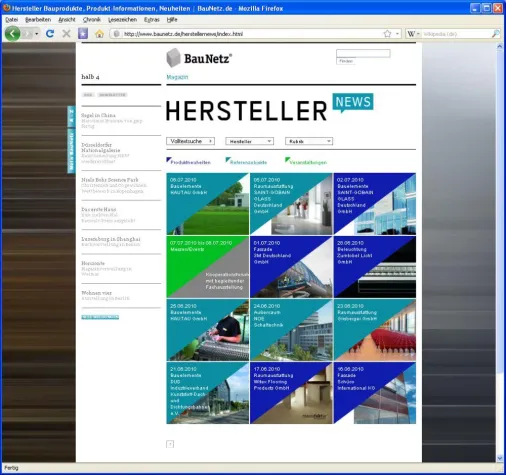Open the 02.07.2010 Bauelemente Saint-Gobain tile
This screenshot has width=506, height=475.
375,204
